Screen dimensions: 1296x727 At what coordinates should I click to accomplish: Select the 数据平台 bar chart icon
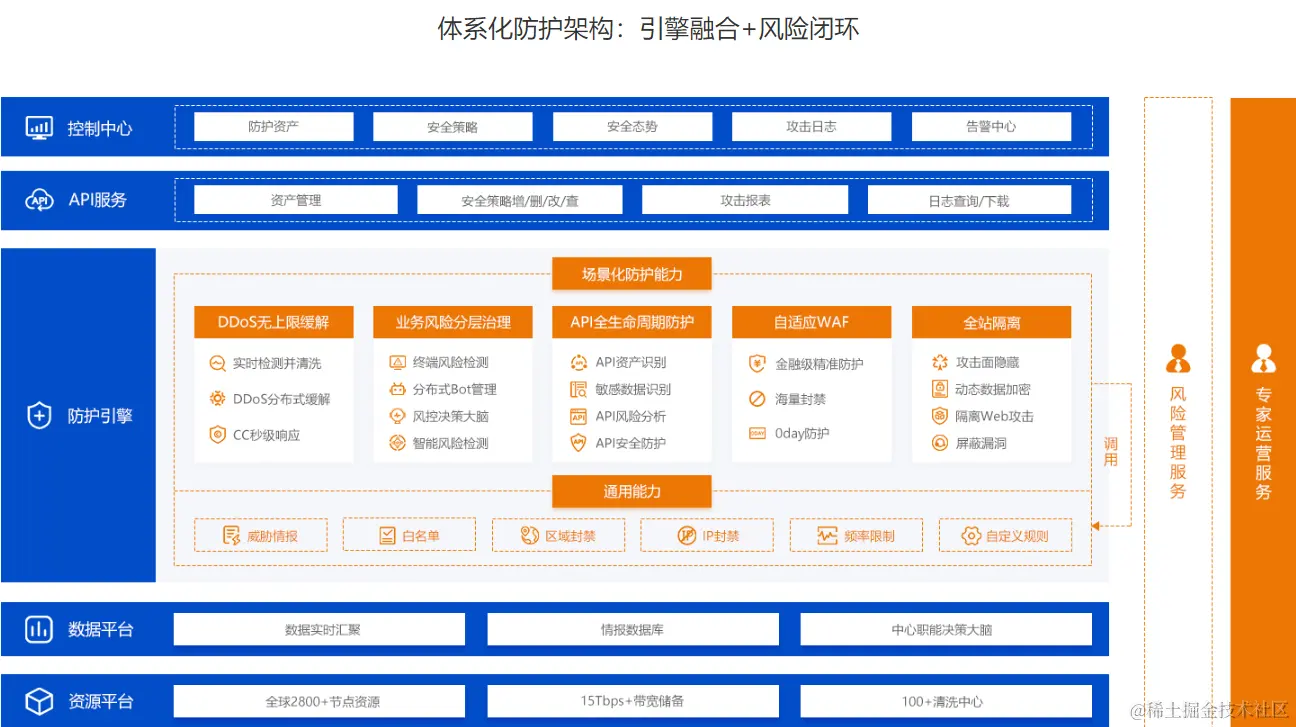pos(39,629)
